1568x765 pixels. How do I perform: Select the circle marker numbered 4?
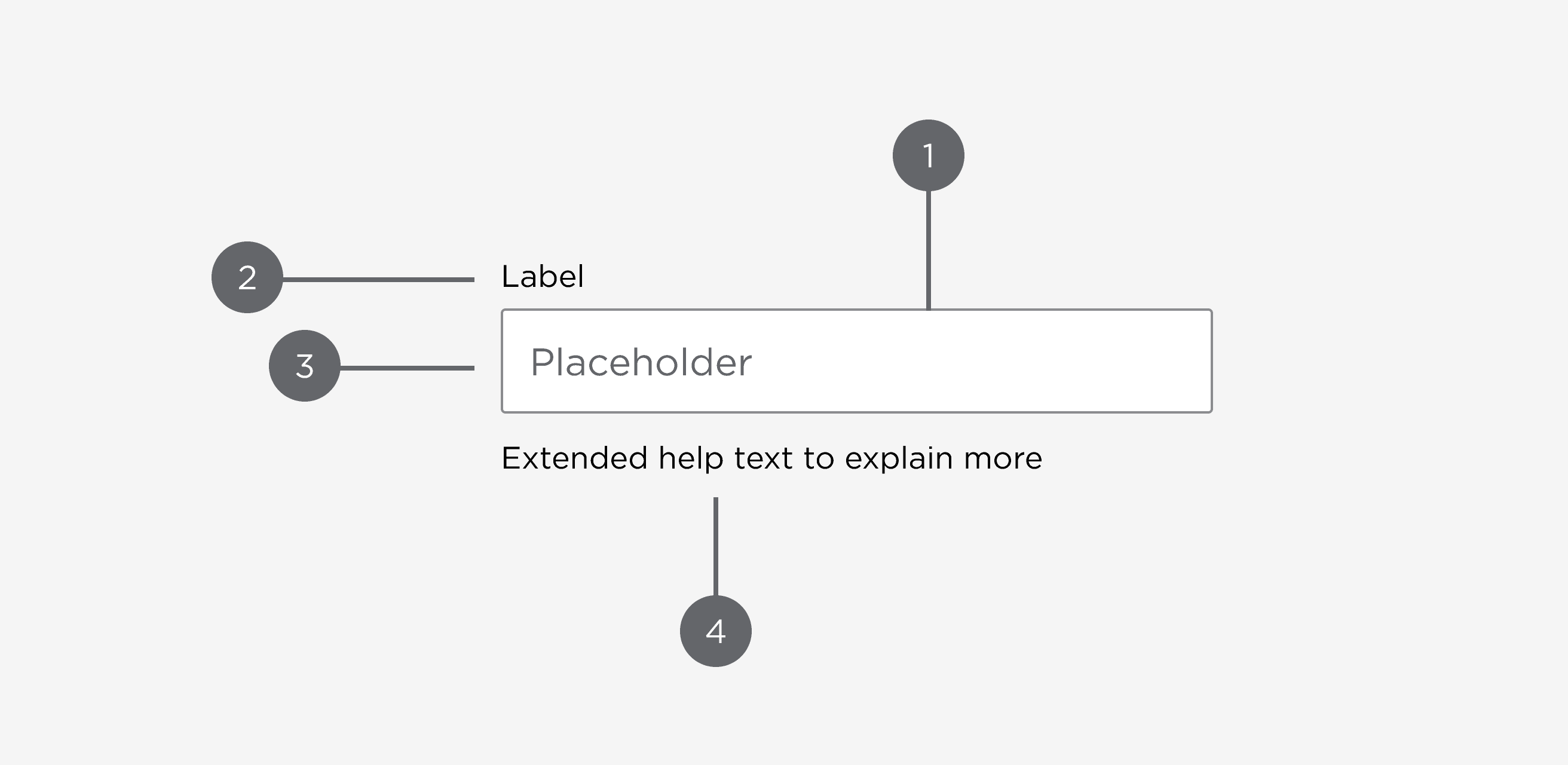tap(715, 631)
